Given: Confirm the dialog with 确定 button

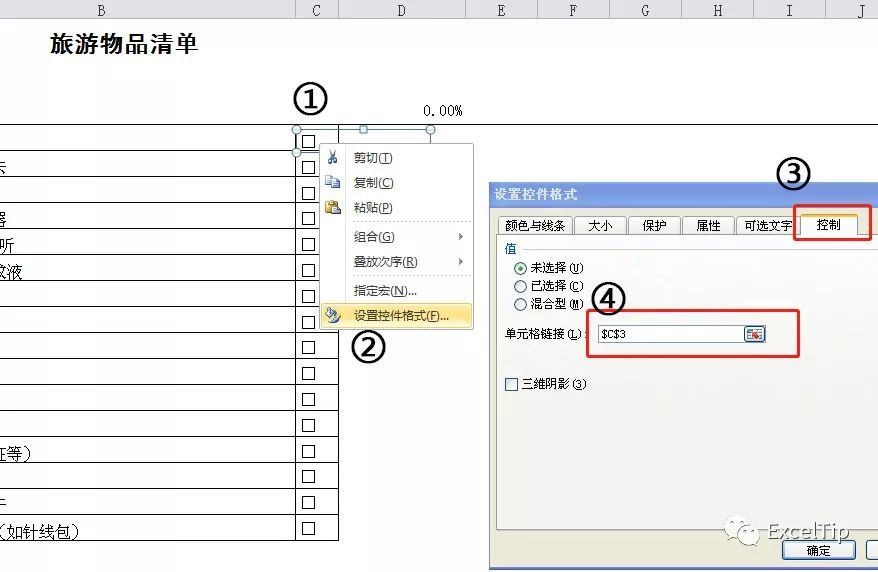Looking at the screenshot, I should click(818, 551).
